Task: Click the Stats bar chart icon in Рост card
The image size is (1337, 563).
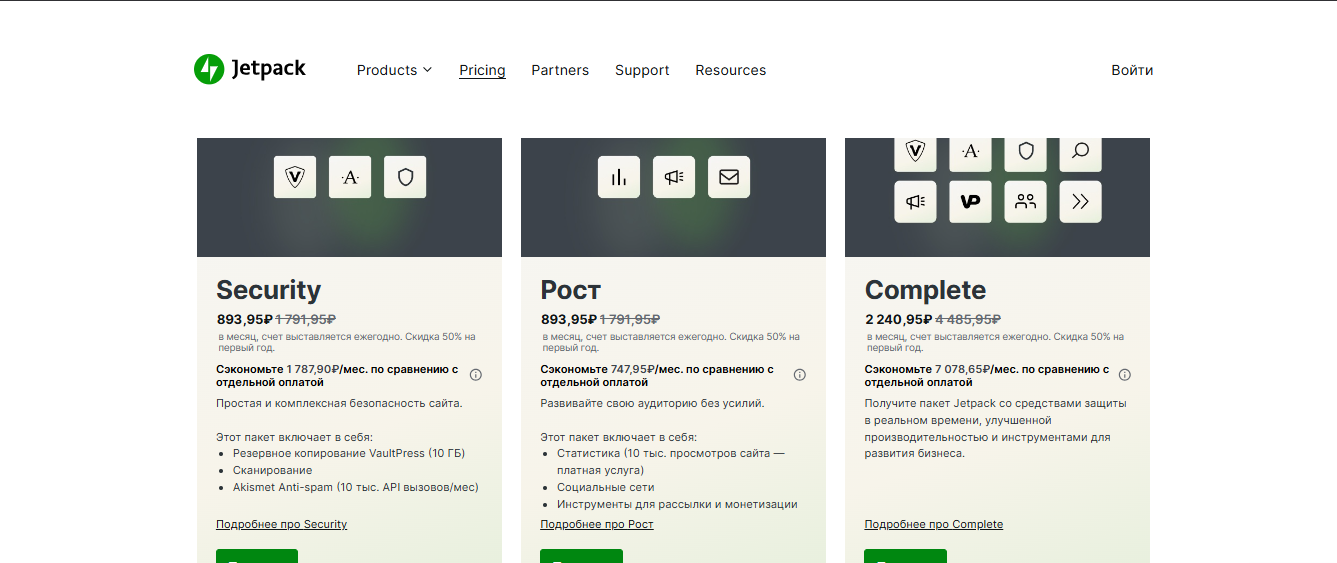Action: 619,177
